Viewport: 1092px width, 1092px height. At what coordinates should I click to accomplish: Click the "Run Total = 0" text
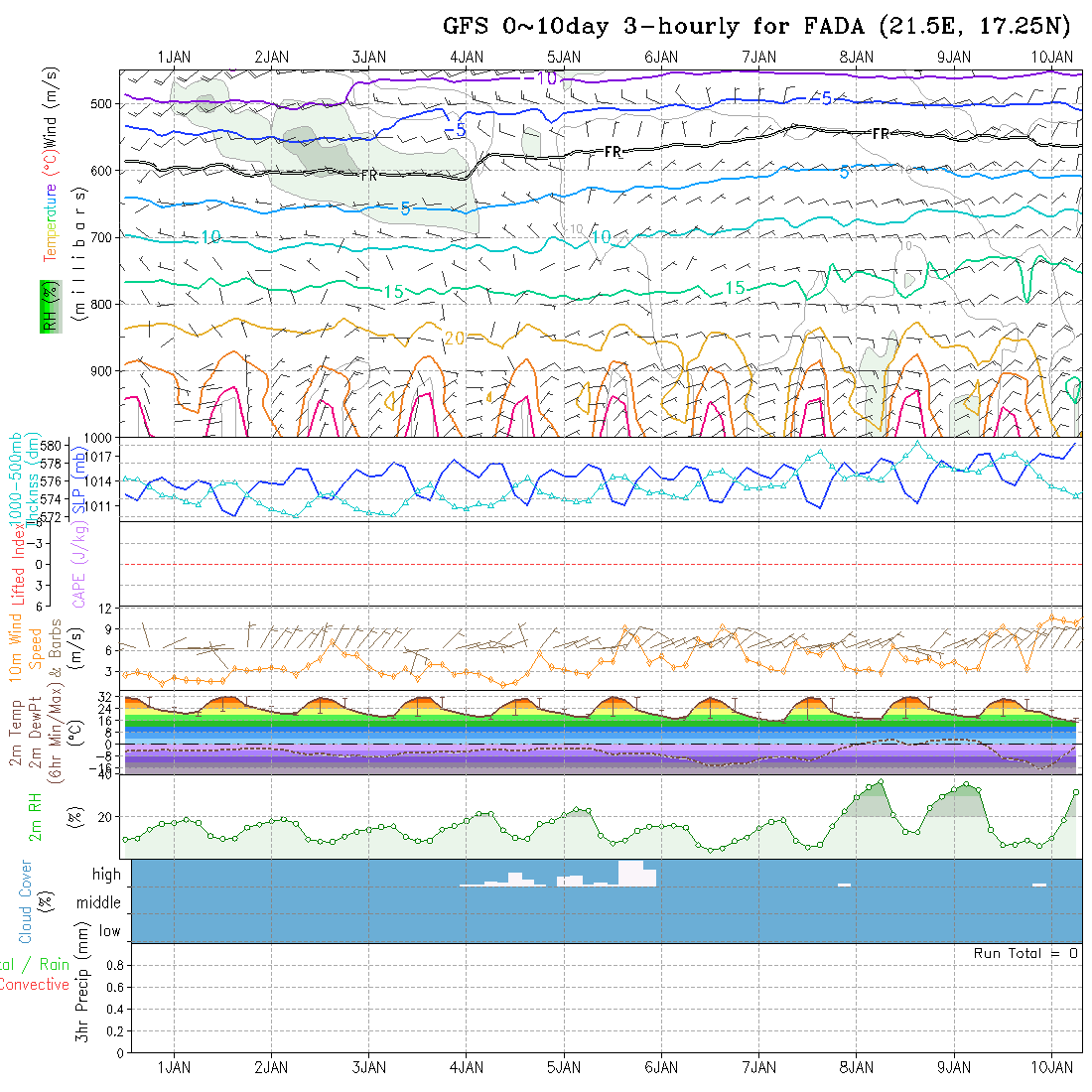(x=1025, y=953)
